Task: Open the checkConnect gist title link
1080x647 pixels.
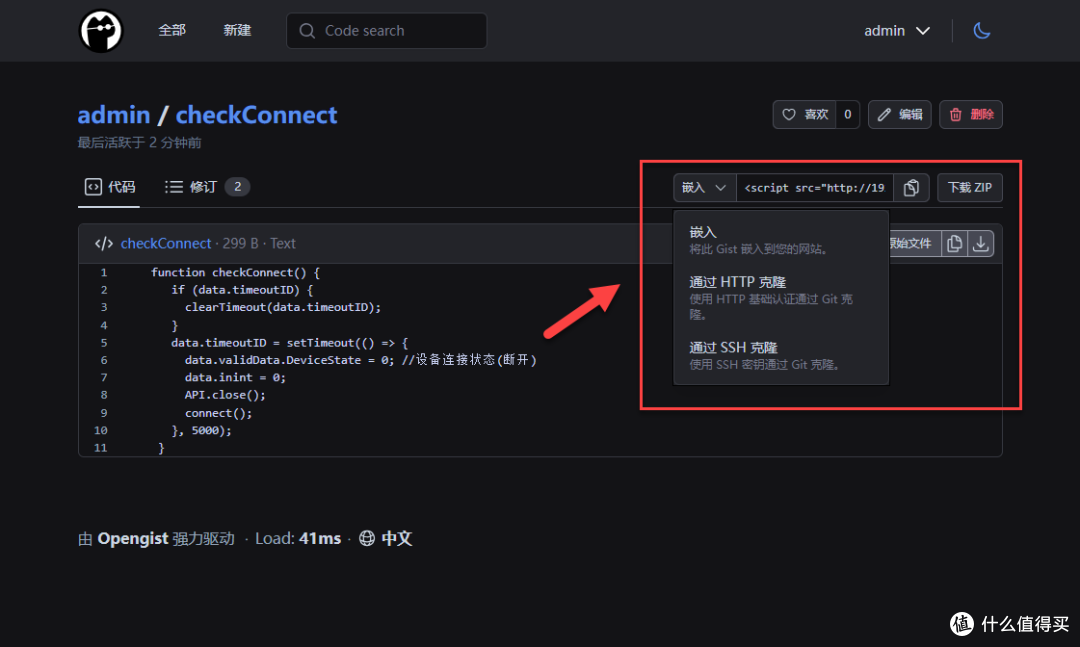Action: 256,115
